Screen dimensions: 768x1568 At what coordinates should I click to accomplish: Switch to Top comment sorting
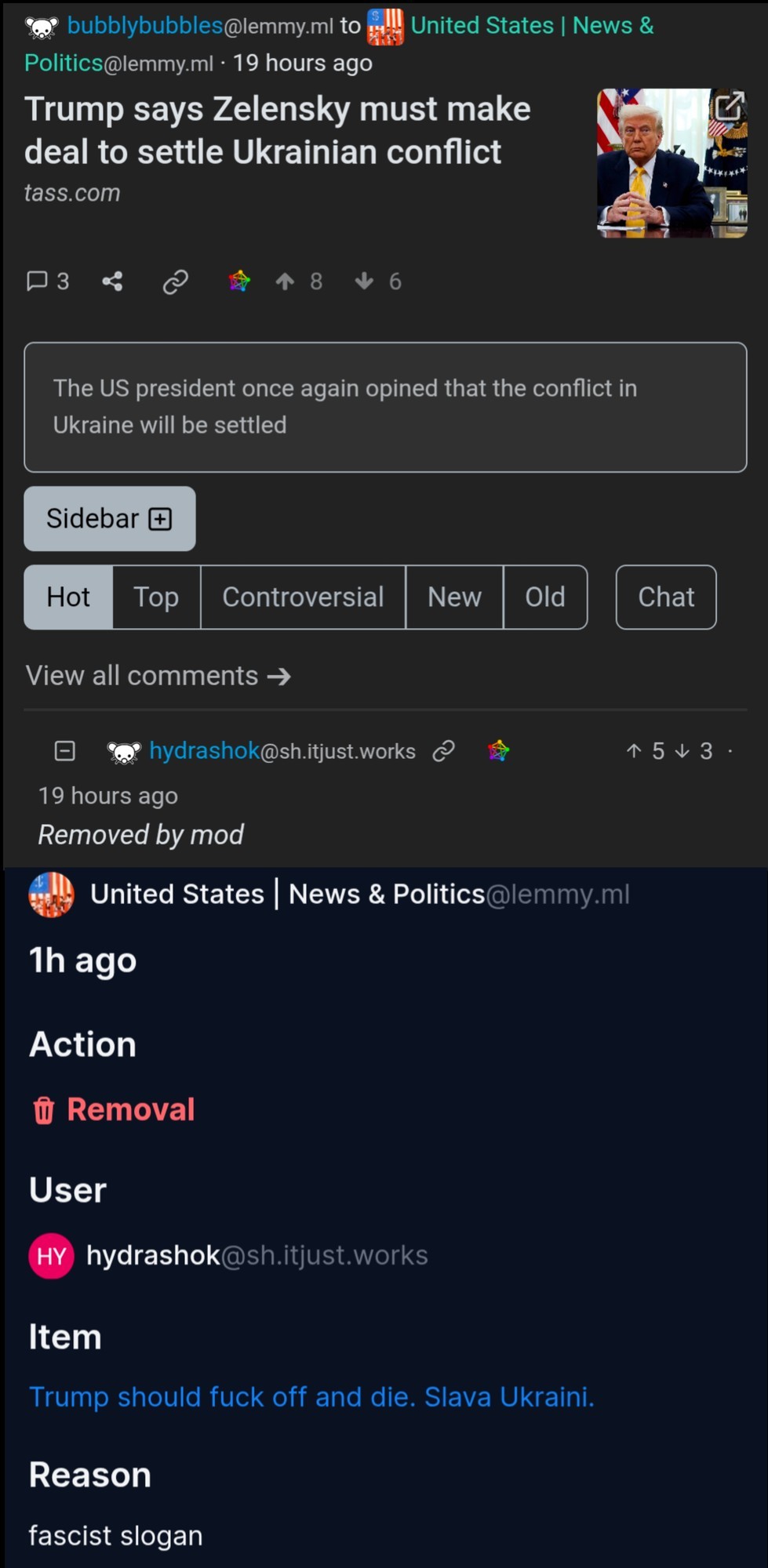pos(157,597)
